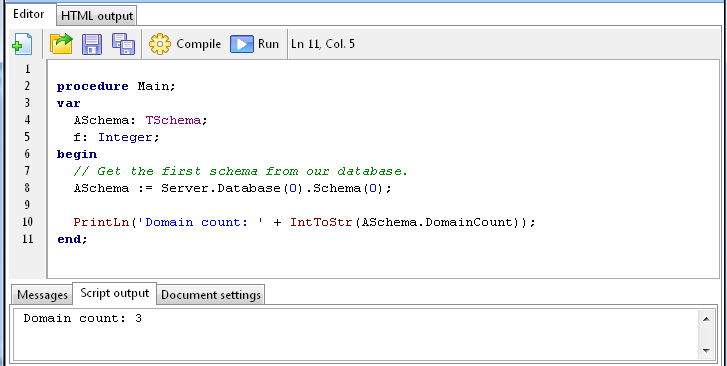Click 'IntToStr' function name
727x366 pixels.
[x=321, y=222]
